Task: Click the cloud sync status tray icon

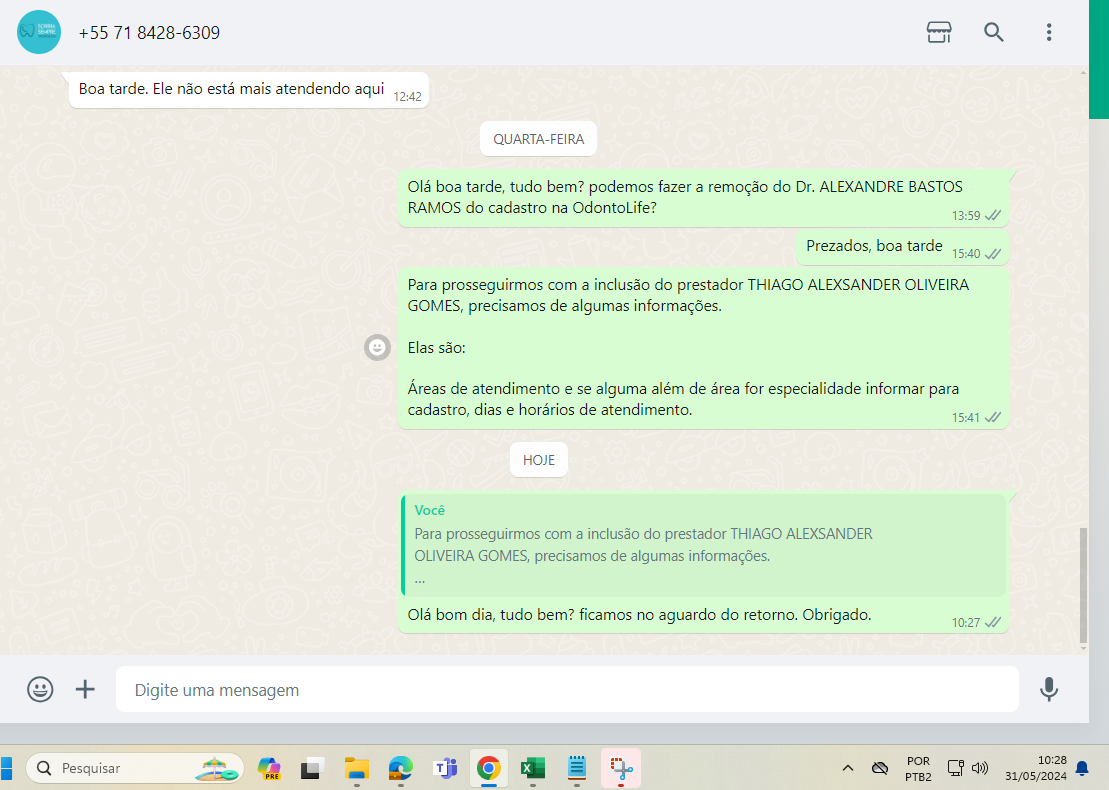Action: click(880, 768)
